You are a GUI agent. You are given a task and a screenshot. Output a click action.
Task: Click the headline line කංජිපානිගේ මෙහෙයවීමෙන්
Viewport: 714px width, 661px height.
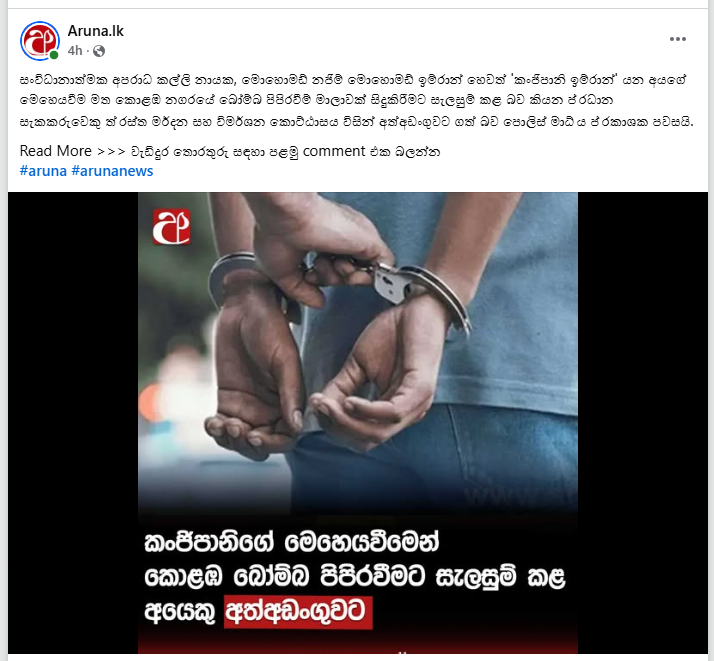(292, 542)
